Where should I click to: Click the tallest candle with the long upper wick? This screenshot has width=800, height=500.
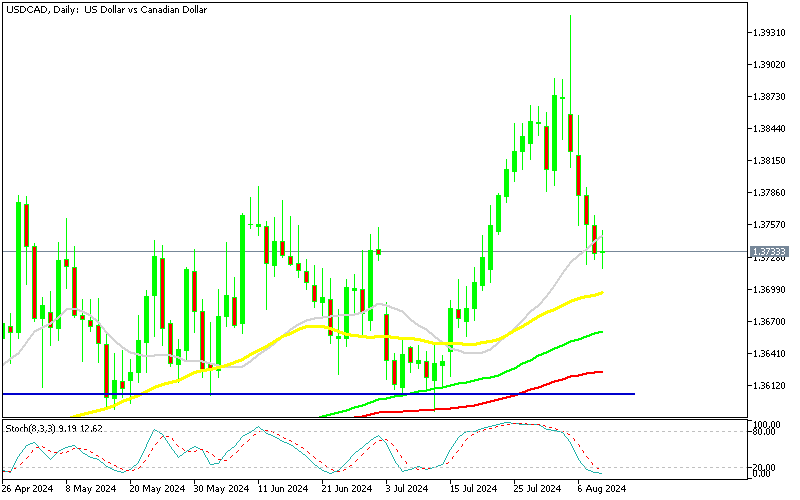[x=570, y=133]
